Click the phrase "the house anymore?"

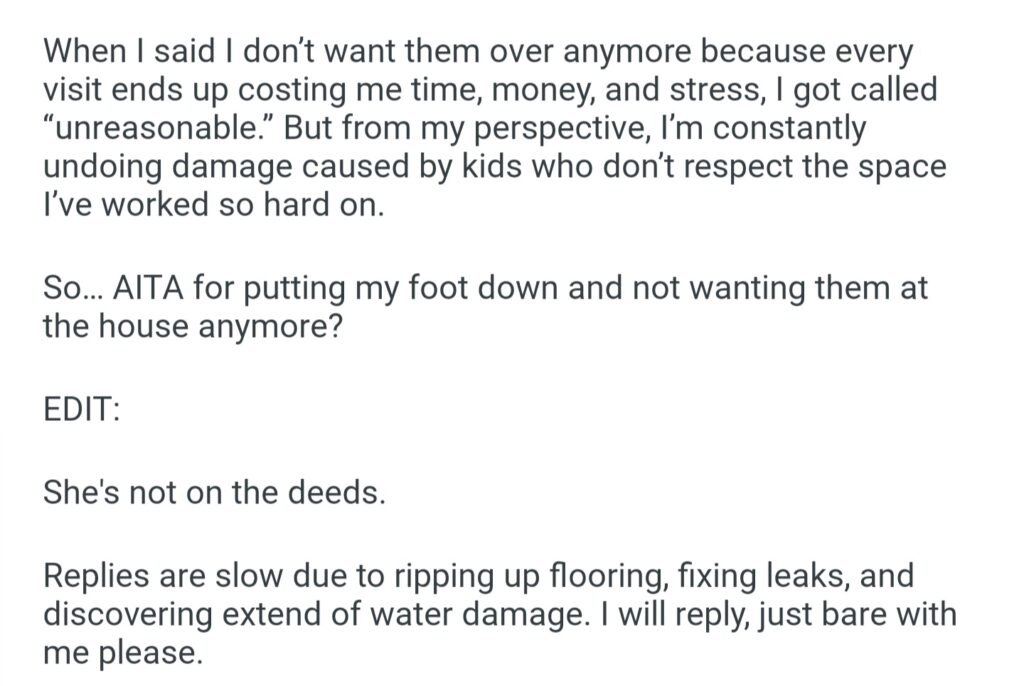(x=193, y=327)
